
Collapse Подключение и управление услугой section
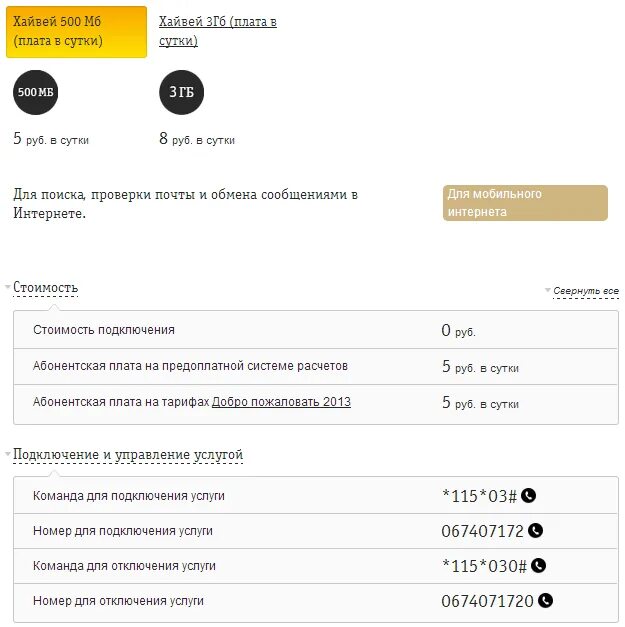(x=128, y=455)
